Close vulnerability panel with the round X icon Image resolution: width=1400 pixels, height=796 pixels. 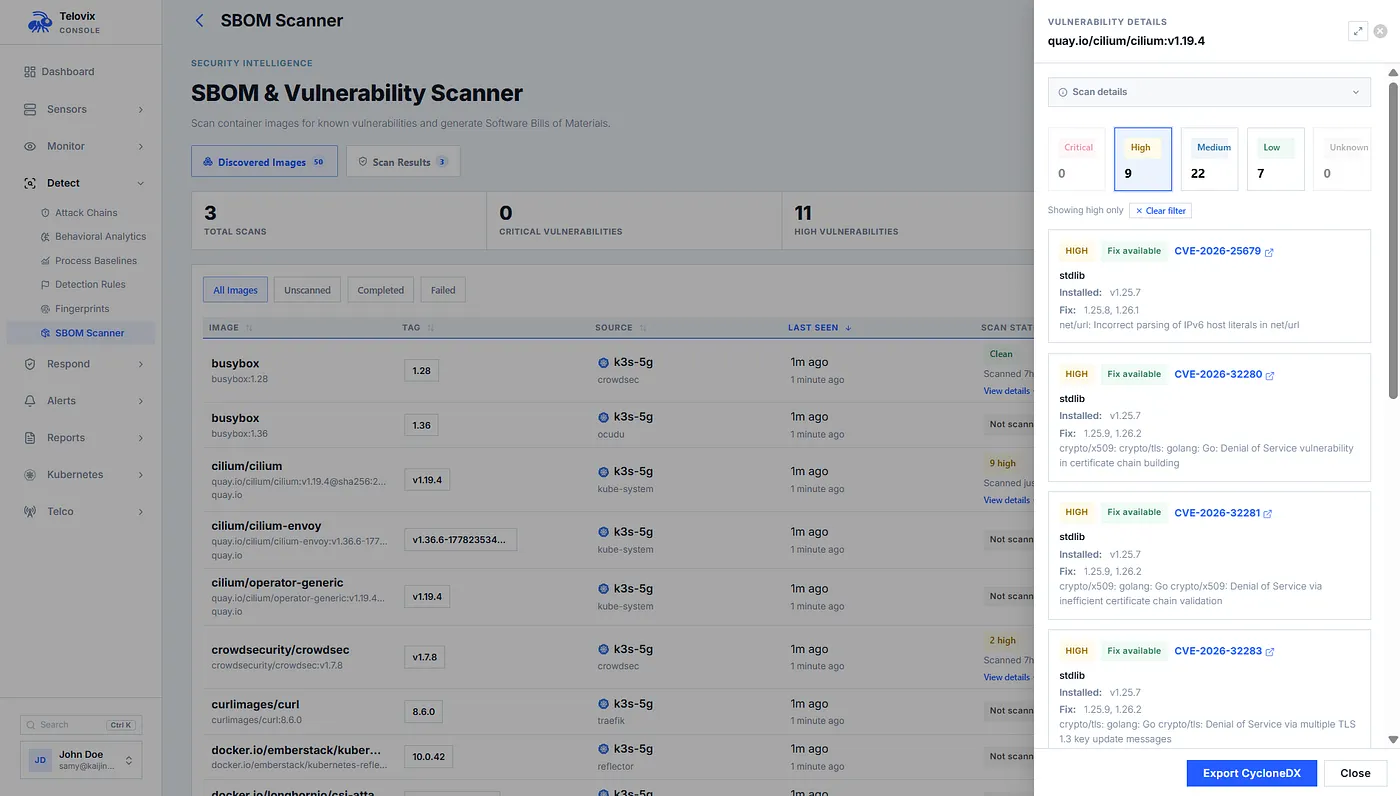tap(1380, 31)
